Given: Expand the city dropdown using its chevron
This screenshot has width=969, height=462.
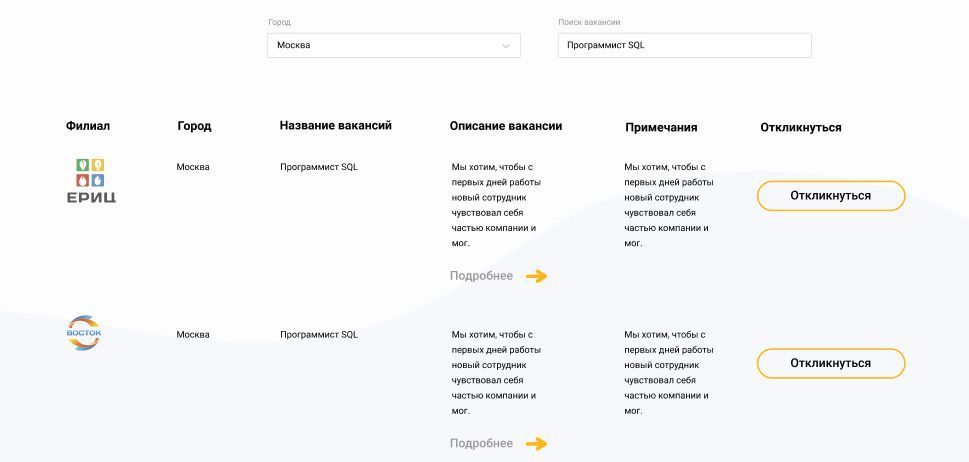Looking at the screenshot, I should (506, 46).
